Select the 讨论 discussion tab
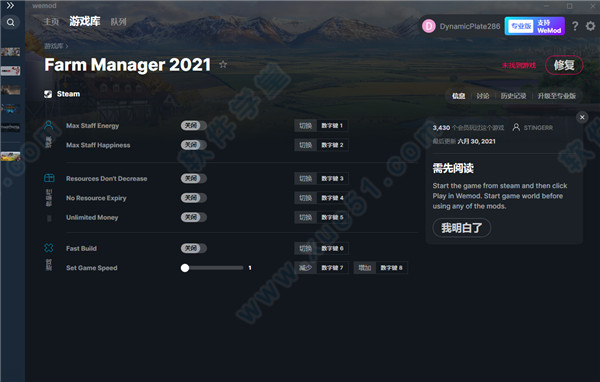600x382 pixels. pyautogui.click(x=483, y=96)
